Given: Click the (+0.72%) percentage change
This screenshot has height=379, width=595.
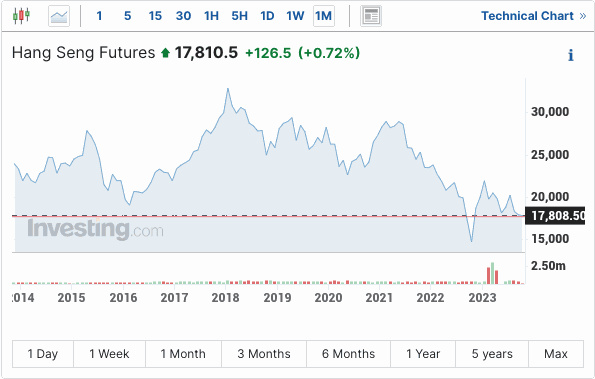Looking at the screenshot, I should [x=329, y=53].
